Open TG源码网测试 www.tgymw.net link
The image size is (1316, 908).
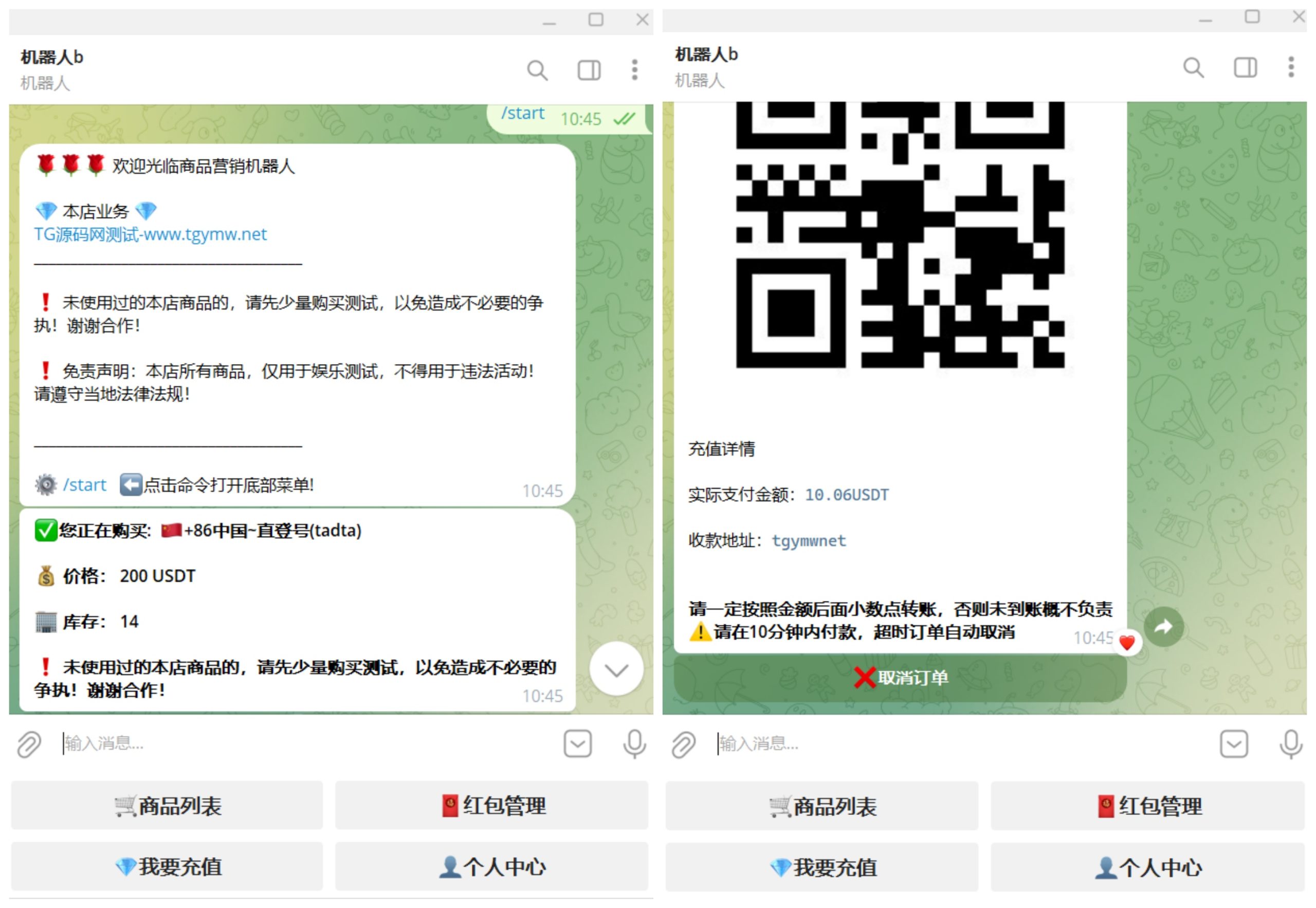click(150, 234)
